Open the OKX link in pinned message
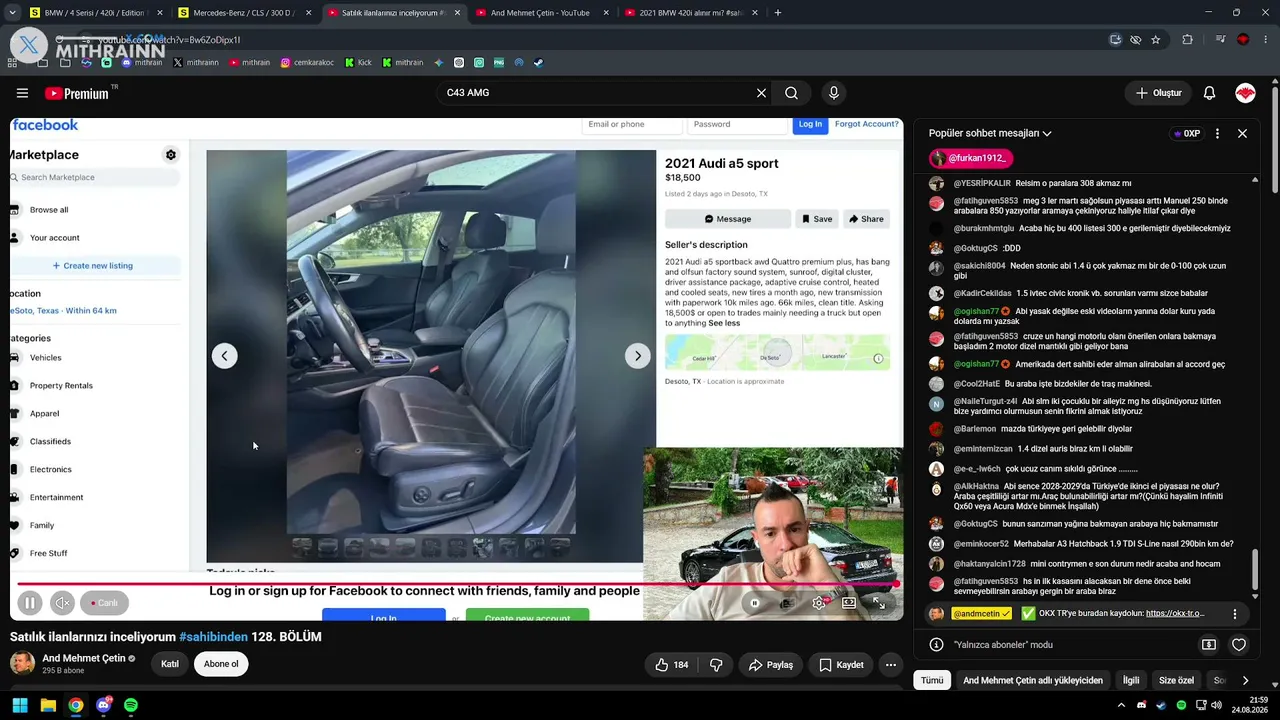 [1175, 614]
